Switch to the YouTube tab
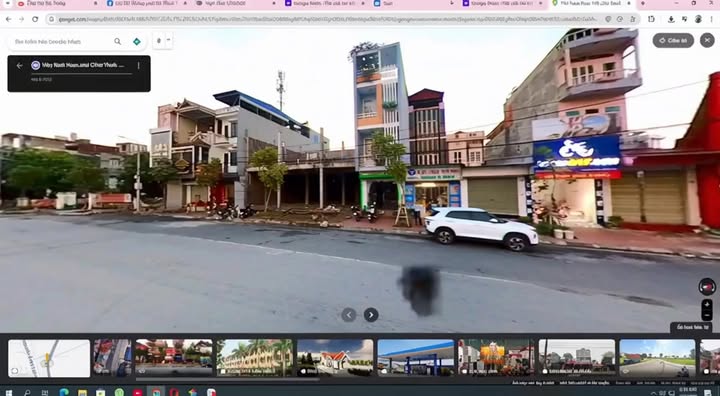 pos(58,3)
